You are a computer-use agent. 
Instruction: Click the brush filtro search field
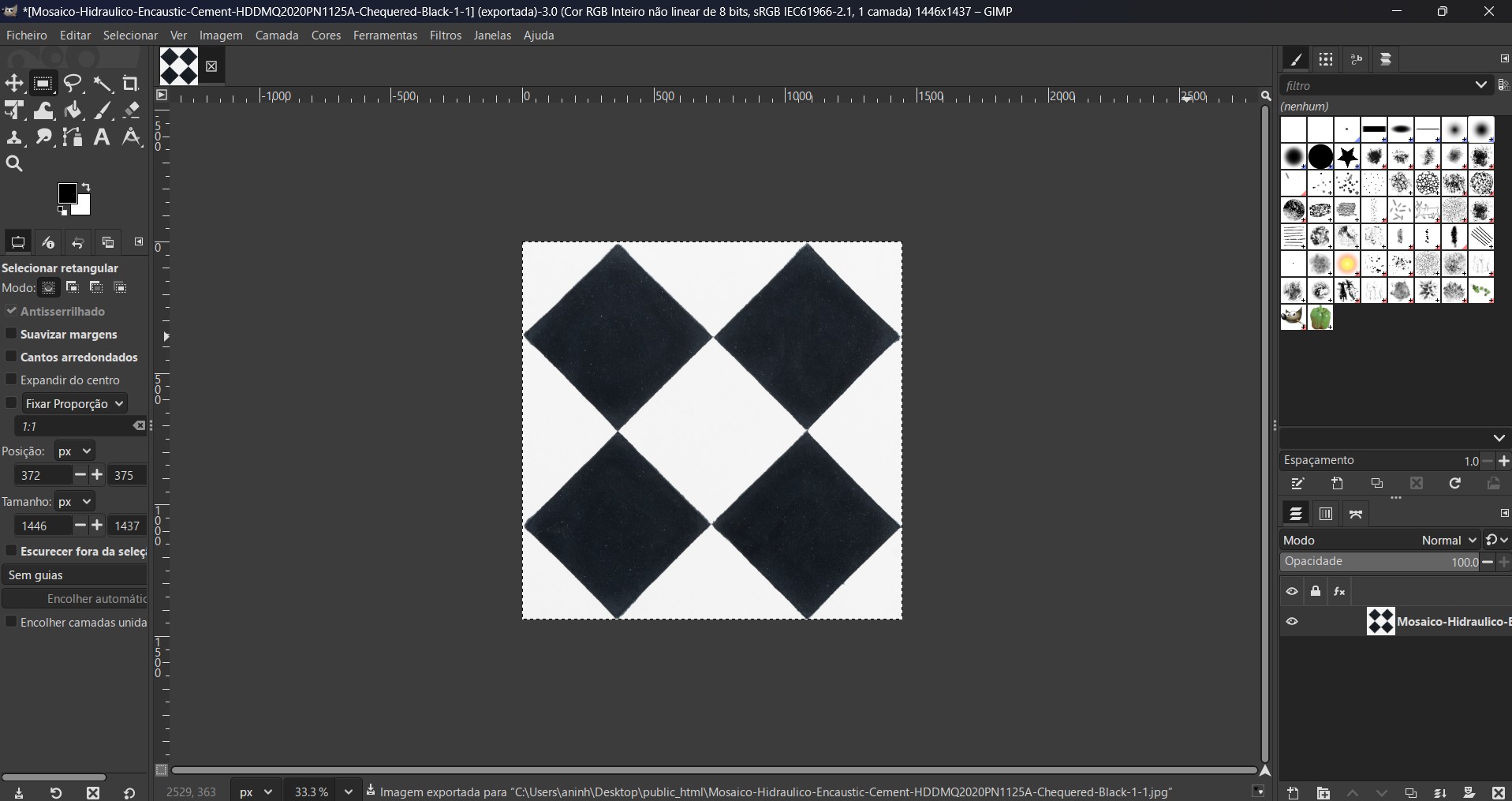pyautogui.click(x=1376, y=85)
